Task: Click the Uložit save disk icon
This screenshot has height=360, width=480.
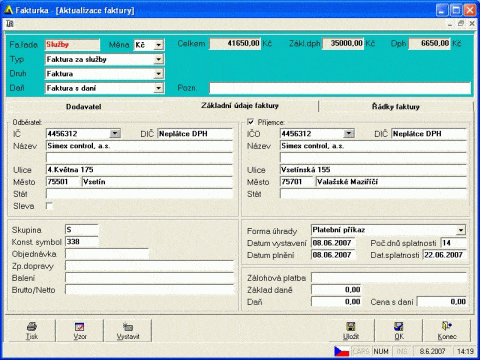Action: click(351, 327)
